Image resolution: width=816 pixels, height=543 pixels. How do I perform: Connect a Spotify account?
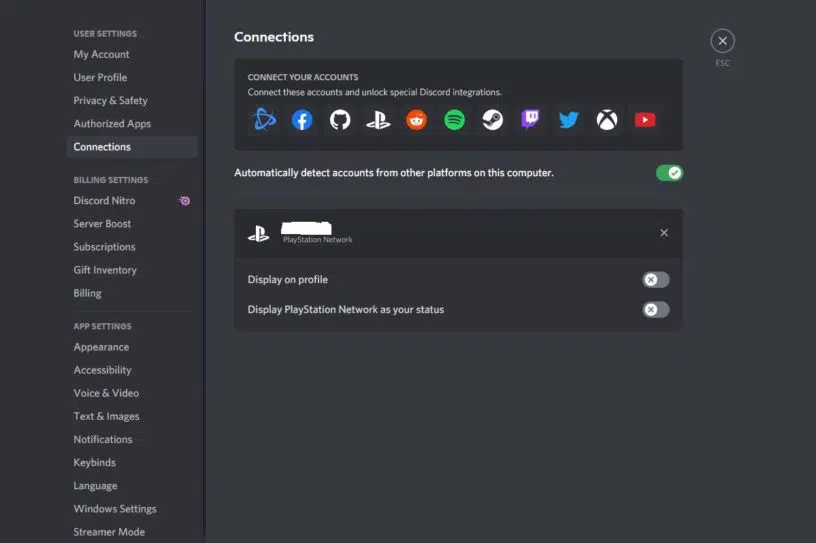coord(454,120)
